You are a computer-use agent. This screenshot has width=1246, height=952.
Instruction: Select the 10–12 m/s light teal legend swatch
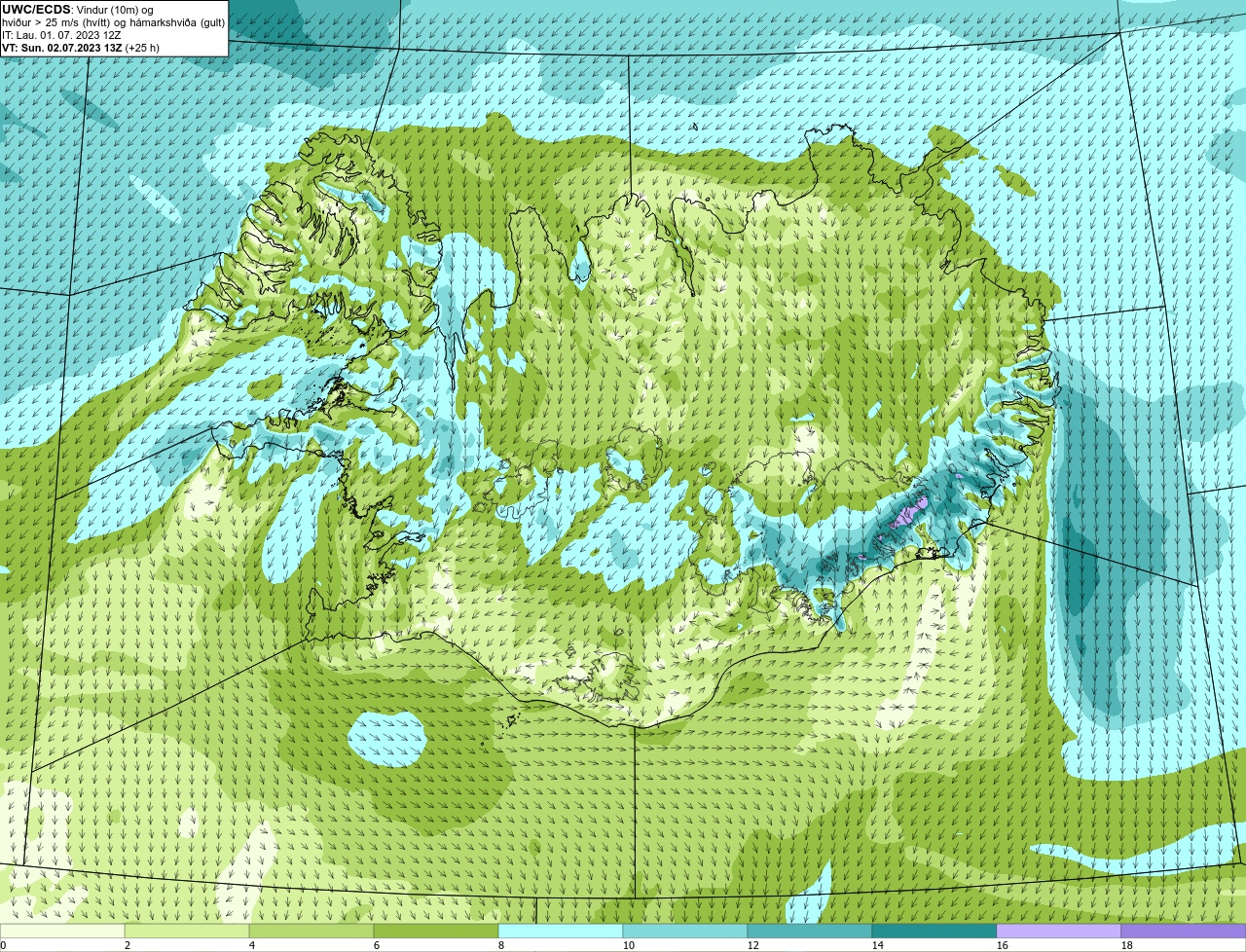point(685,932)
